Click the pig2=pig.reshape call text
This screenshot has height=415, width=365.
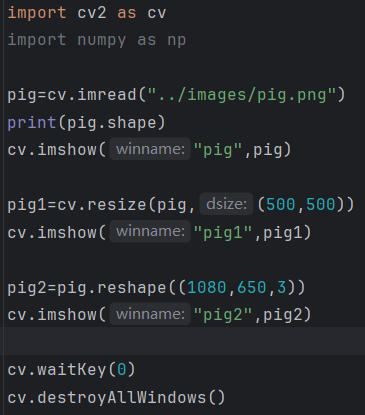tap(156, 287)
